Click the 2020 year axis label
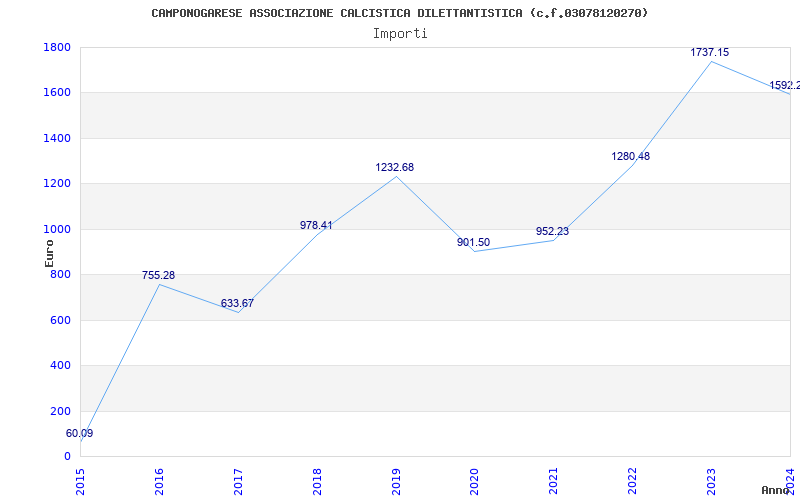 [x=474, y=482]
